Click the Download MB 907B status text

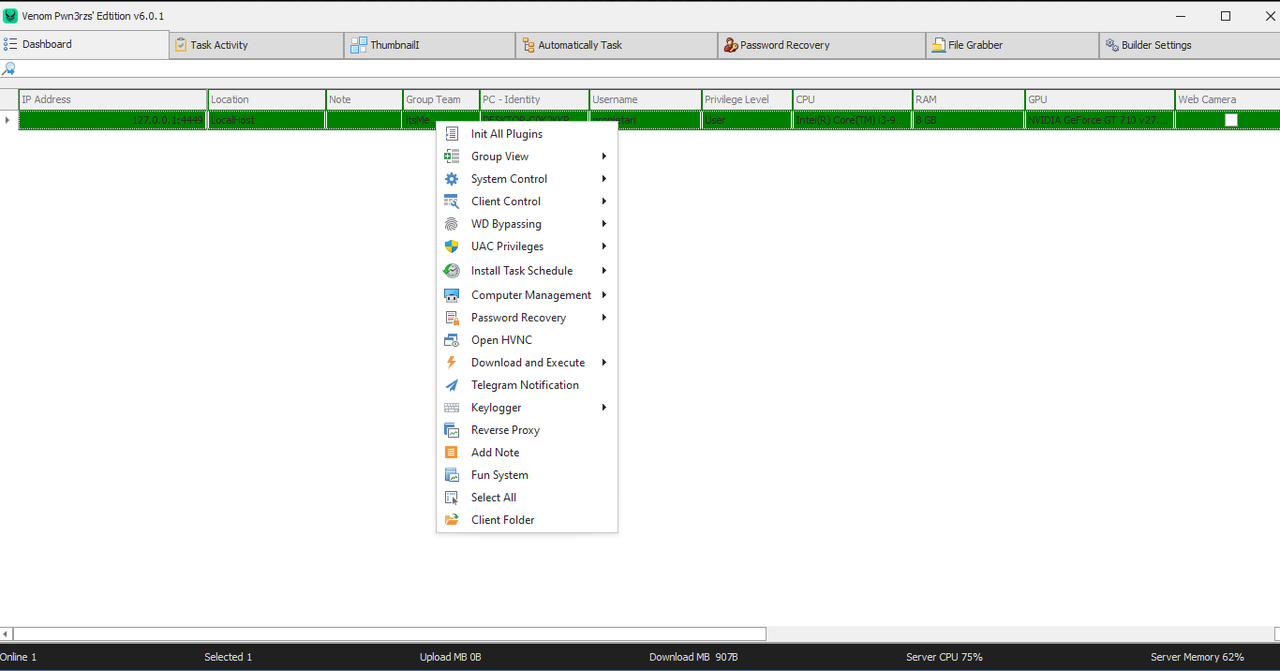pyautogui.click(x=693, y=657)
